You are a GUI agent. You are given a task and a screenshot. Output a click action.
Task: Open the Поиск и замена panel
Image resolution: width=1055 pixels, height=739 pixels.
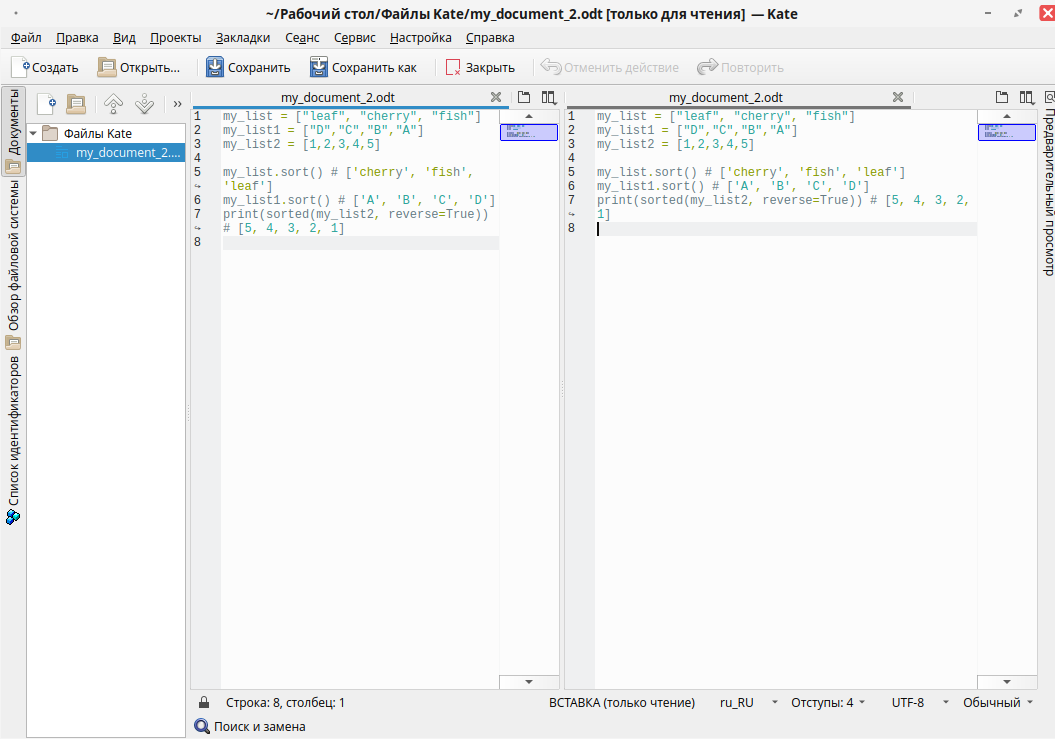(x=250, y=726)
